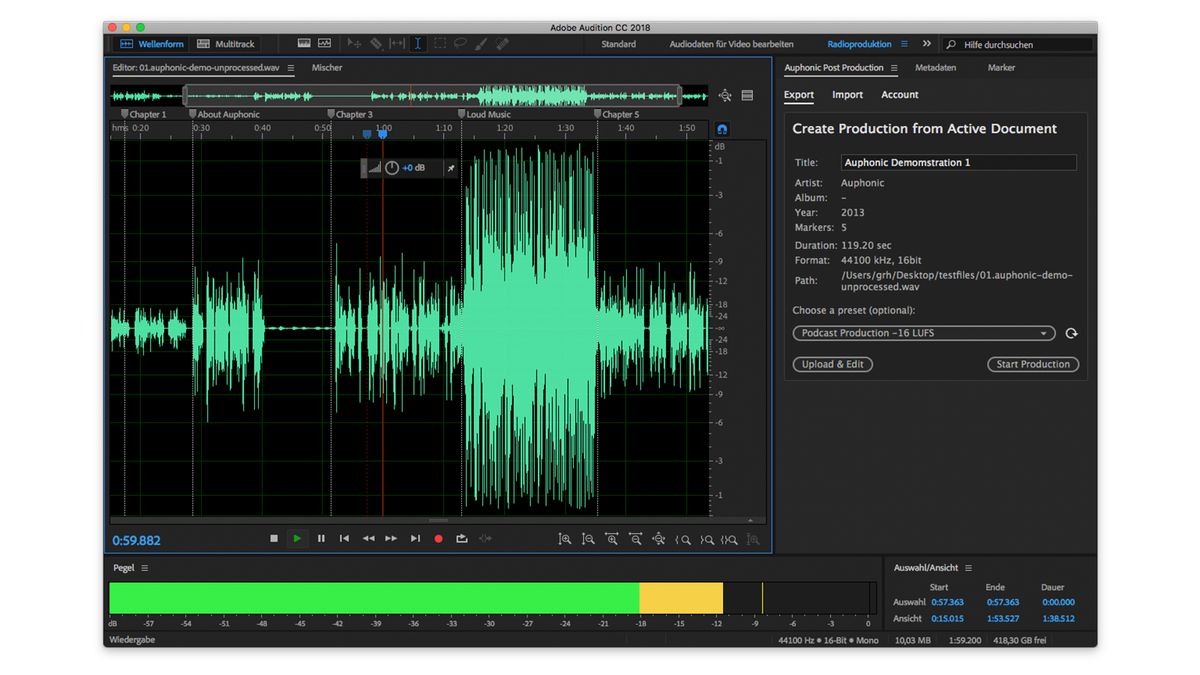1200x675 pixels.
Task: Select the Slip tool
Action: (x=397, y=44)
